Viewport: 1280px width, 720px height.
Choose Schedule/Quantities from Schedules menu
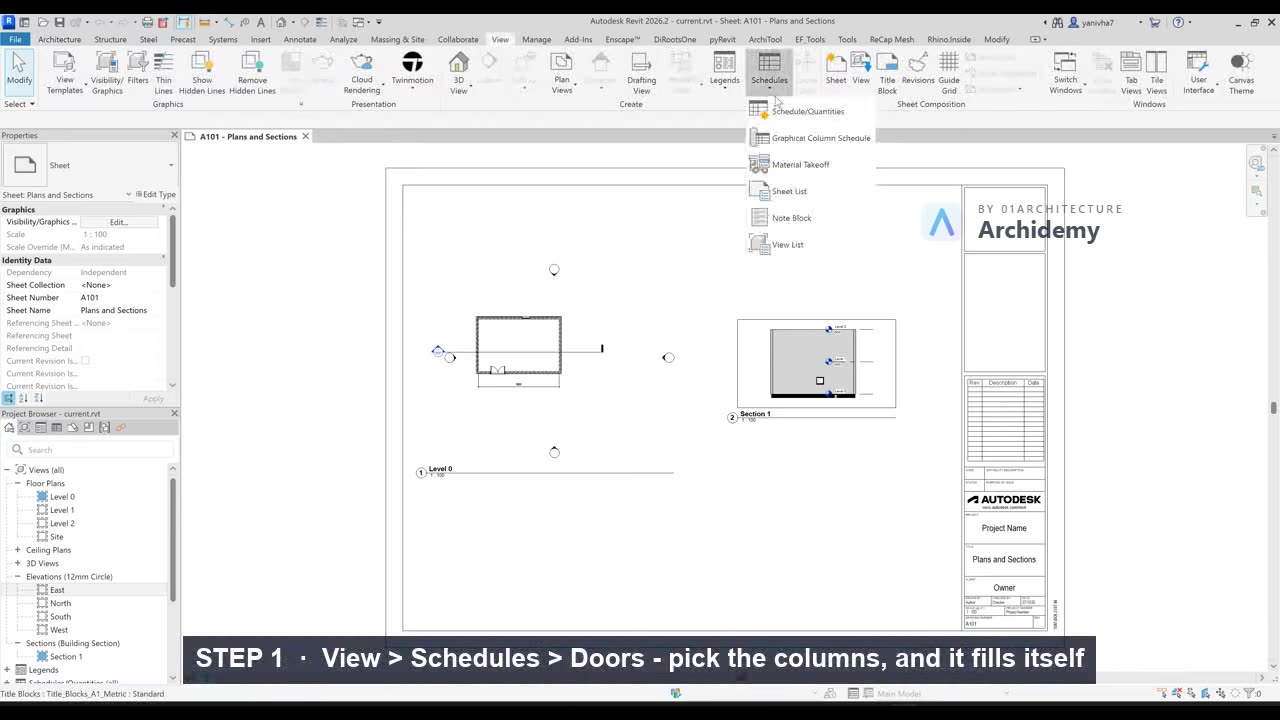point(808,111)
